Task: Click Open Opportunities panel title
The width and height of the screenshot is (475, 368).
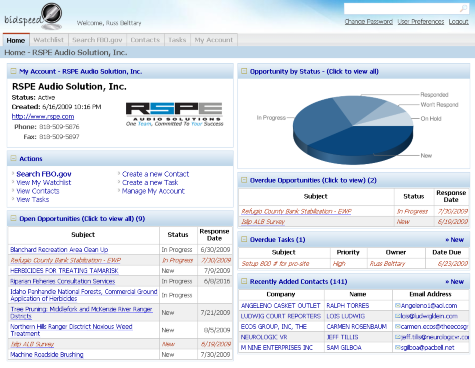Action: coord(82,219)
